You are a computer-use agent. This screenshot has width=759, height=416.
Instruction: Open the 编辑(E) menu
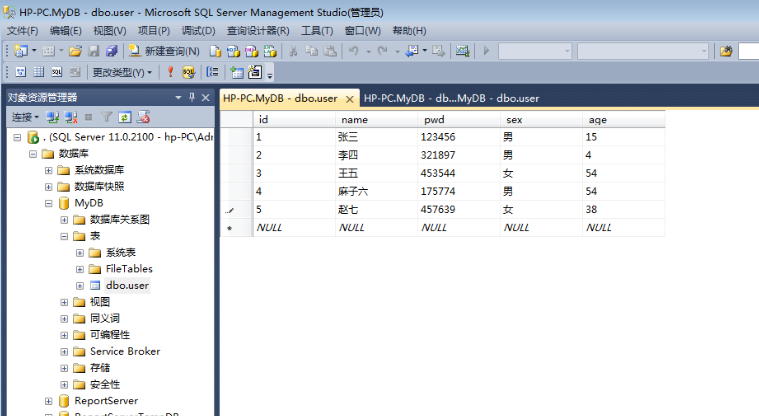pyautogui.click(x=65, y=31)
